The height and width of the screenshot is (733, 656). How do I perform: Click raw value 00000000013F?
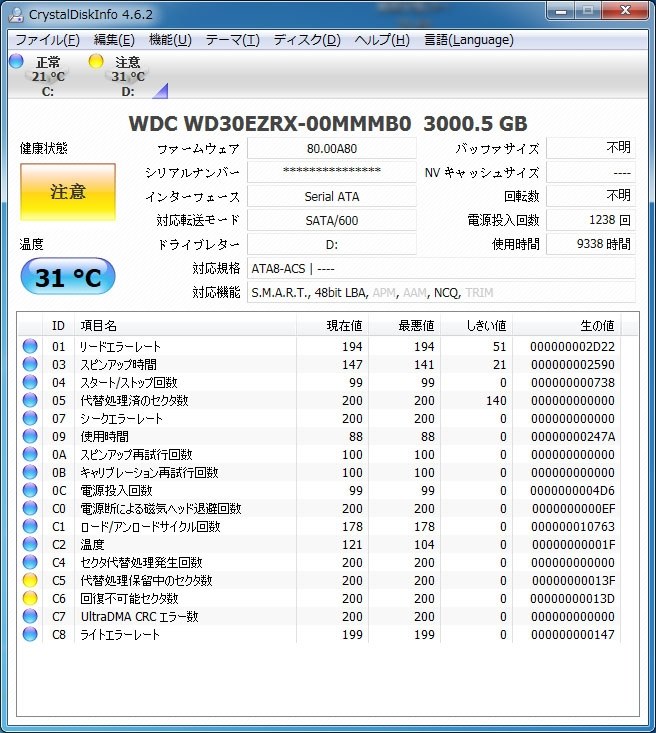(x=573, y=581)
